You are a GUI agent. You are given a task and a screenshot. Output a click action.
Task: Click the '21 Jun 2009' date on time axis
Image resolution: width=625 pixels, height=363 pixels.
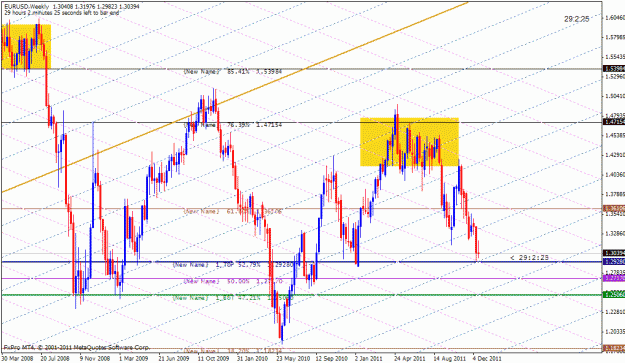coord(174,359)
